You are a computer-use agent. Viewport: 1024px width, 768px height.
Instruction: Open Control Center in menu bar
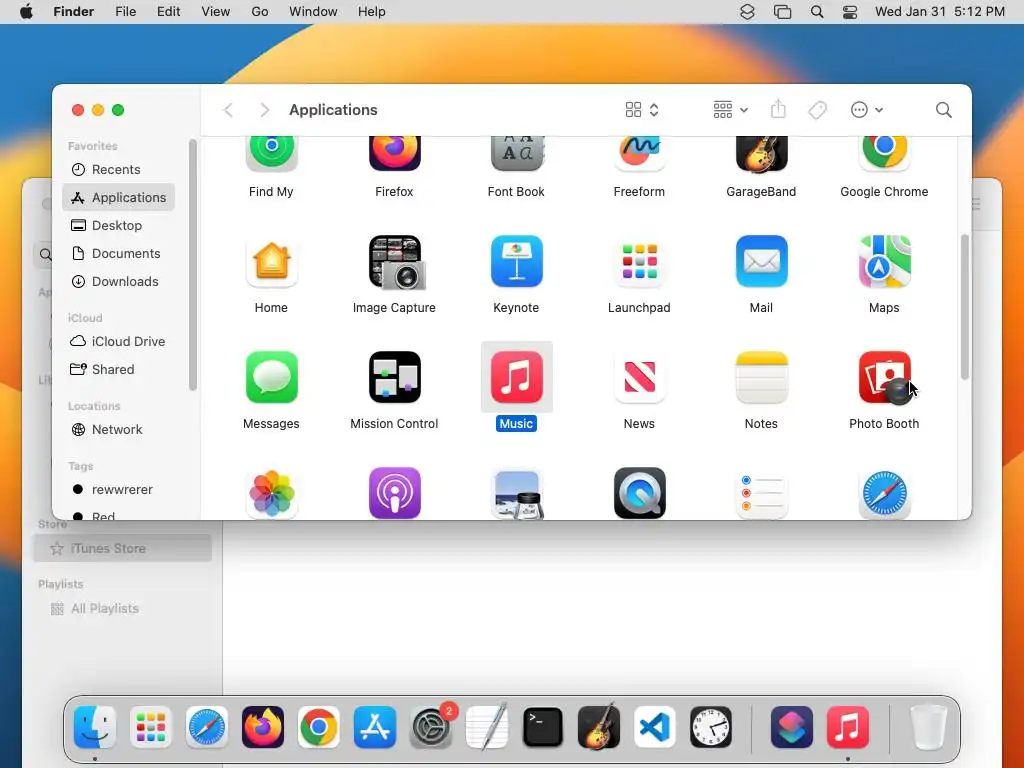click(850, 12)
